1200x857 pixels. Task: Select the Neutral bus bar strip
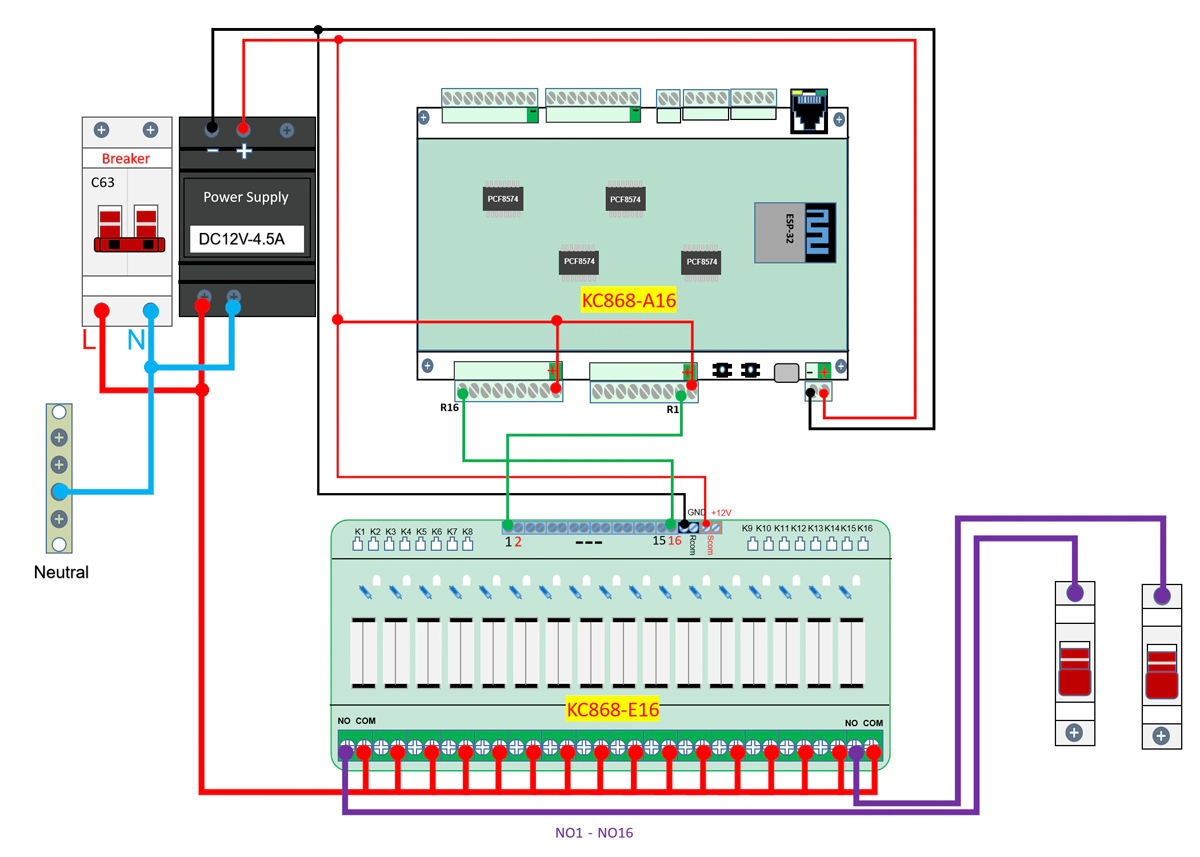[x=59, y=478]
